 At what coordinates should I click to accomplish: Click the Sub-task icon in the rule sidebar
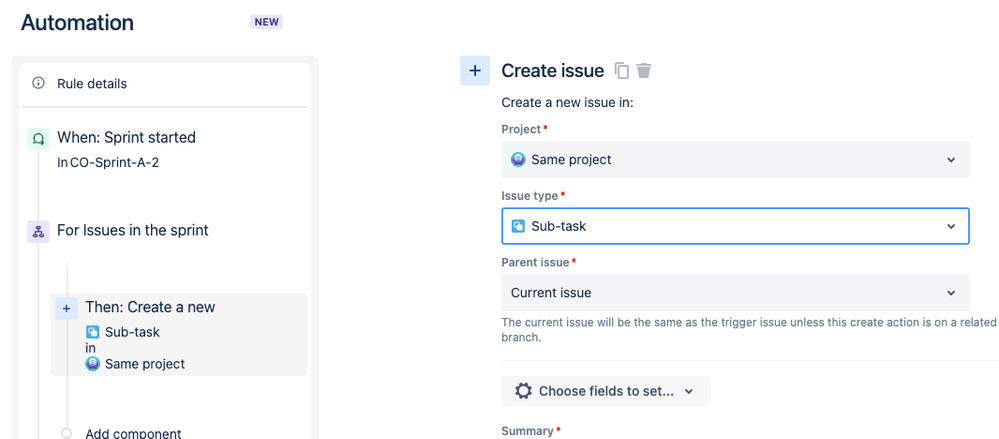point(92,332)
